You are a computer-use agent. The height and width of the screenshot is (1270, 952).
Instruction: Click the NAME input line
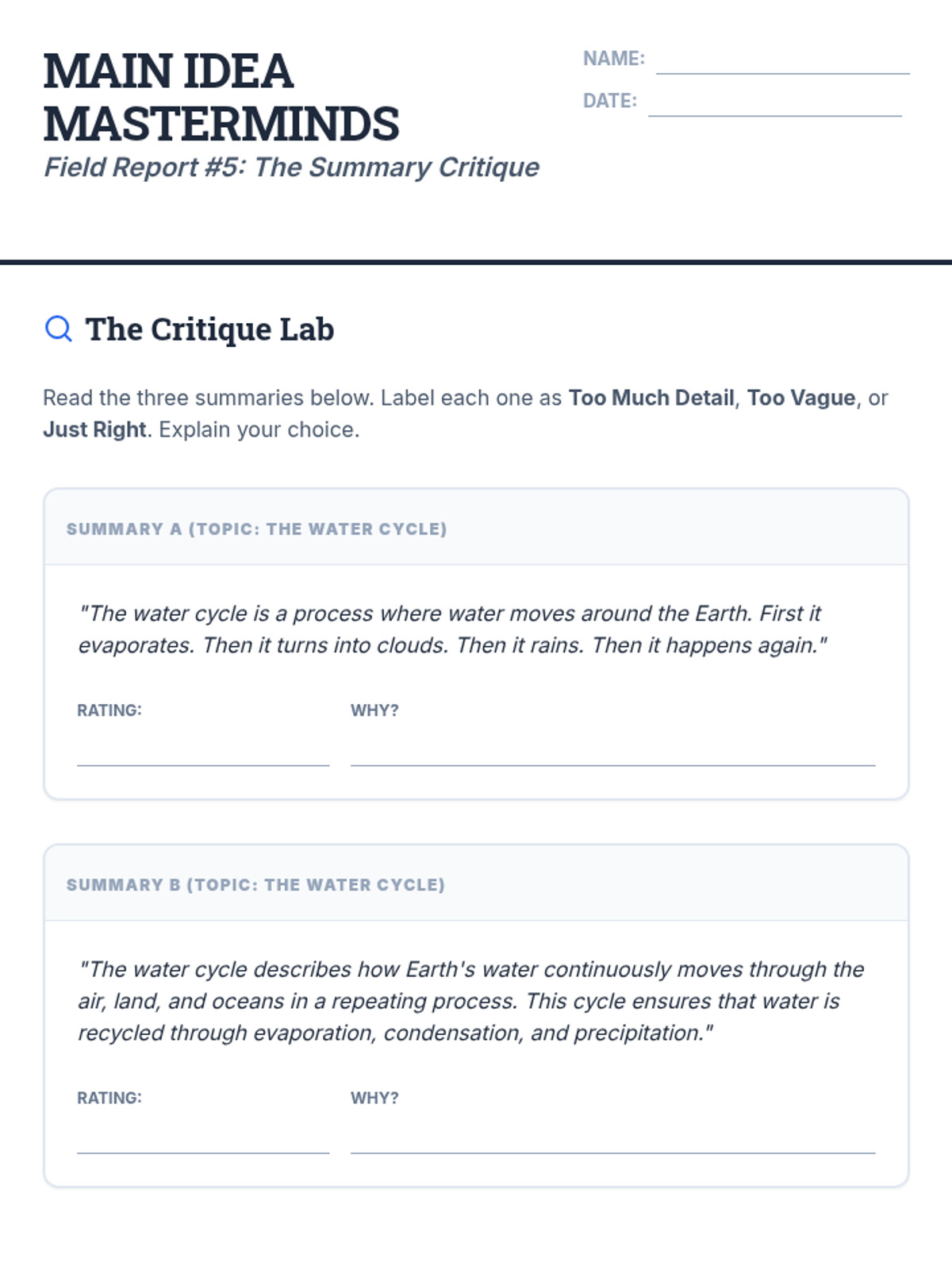click(x=782, y=60)
